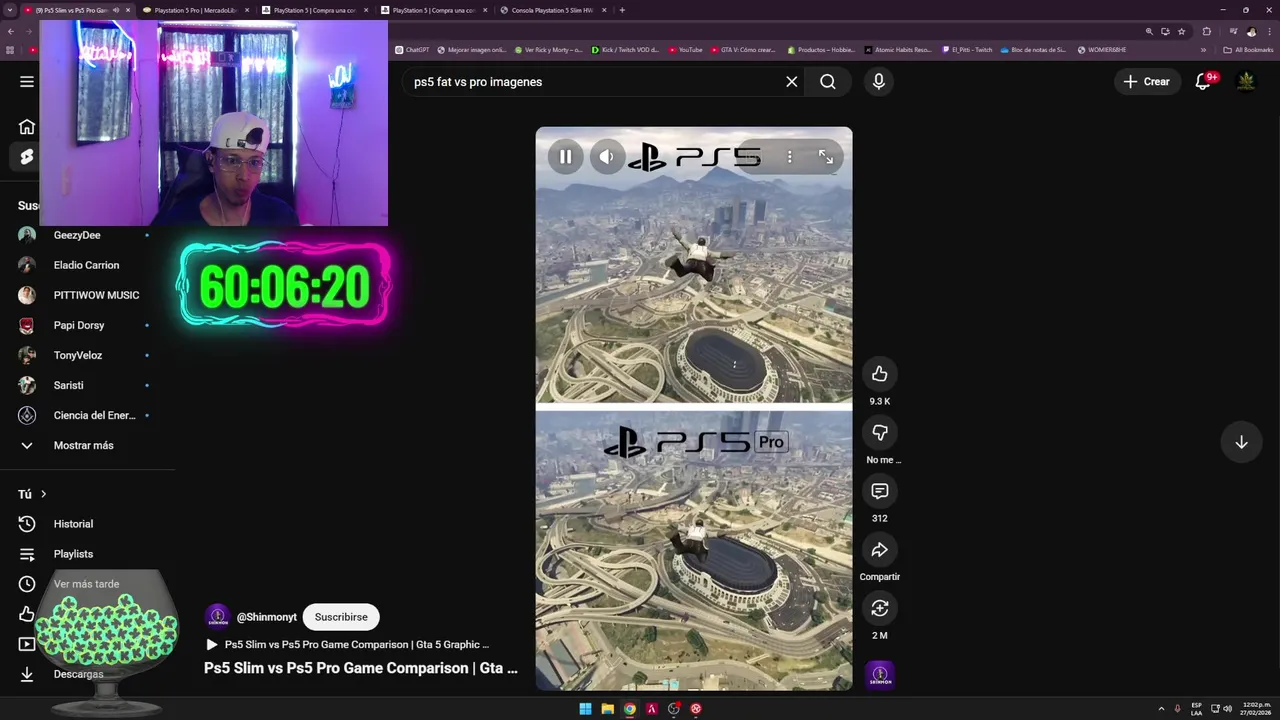
Task: Like the Short with 9.3 K likes
Action: click(x=879, y=374)
